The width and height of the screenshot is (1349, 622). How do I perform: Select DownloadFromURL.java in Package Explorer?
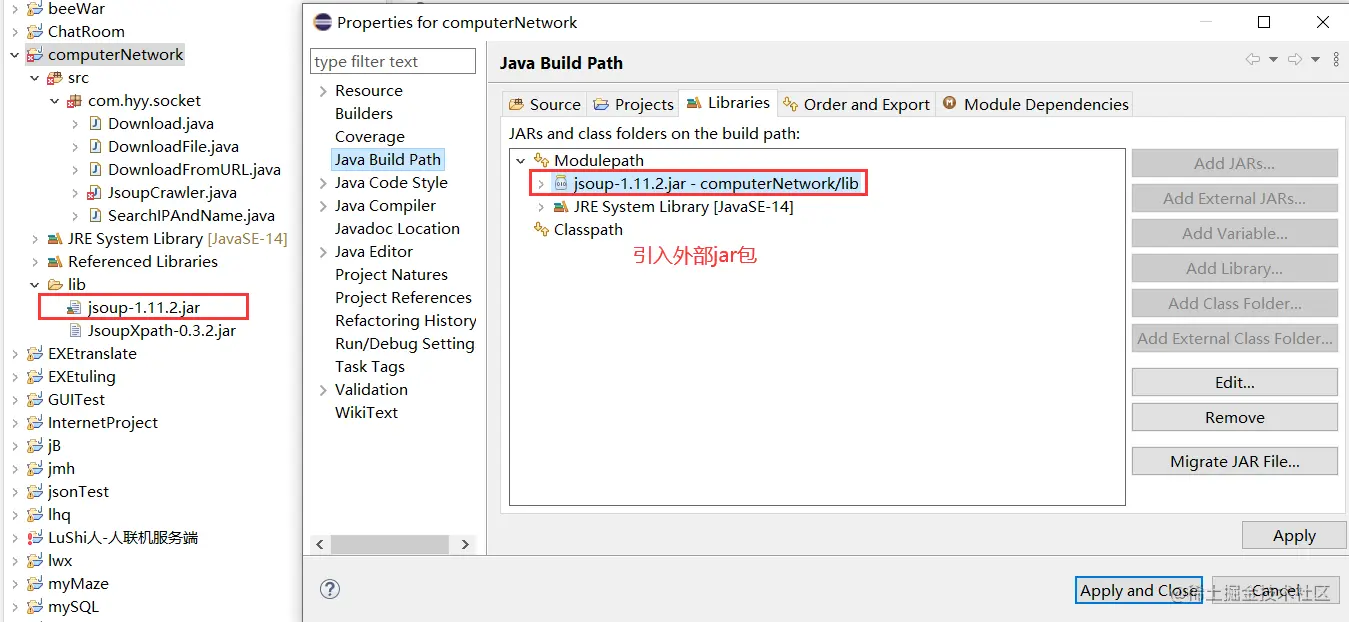(x=194, y=170)
